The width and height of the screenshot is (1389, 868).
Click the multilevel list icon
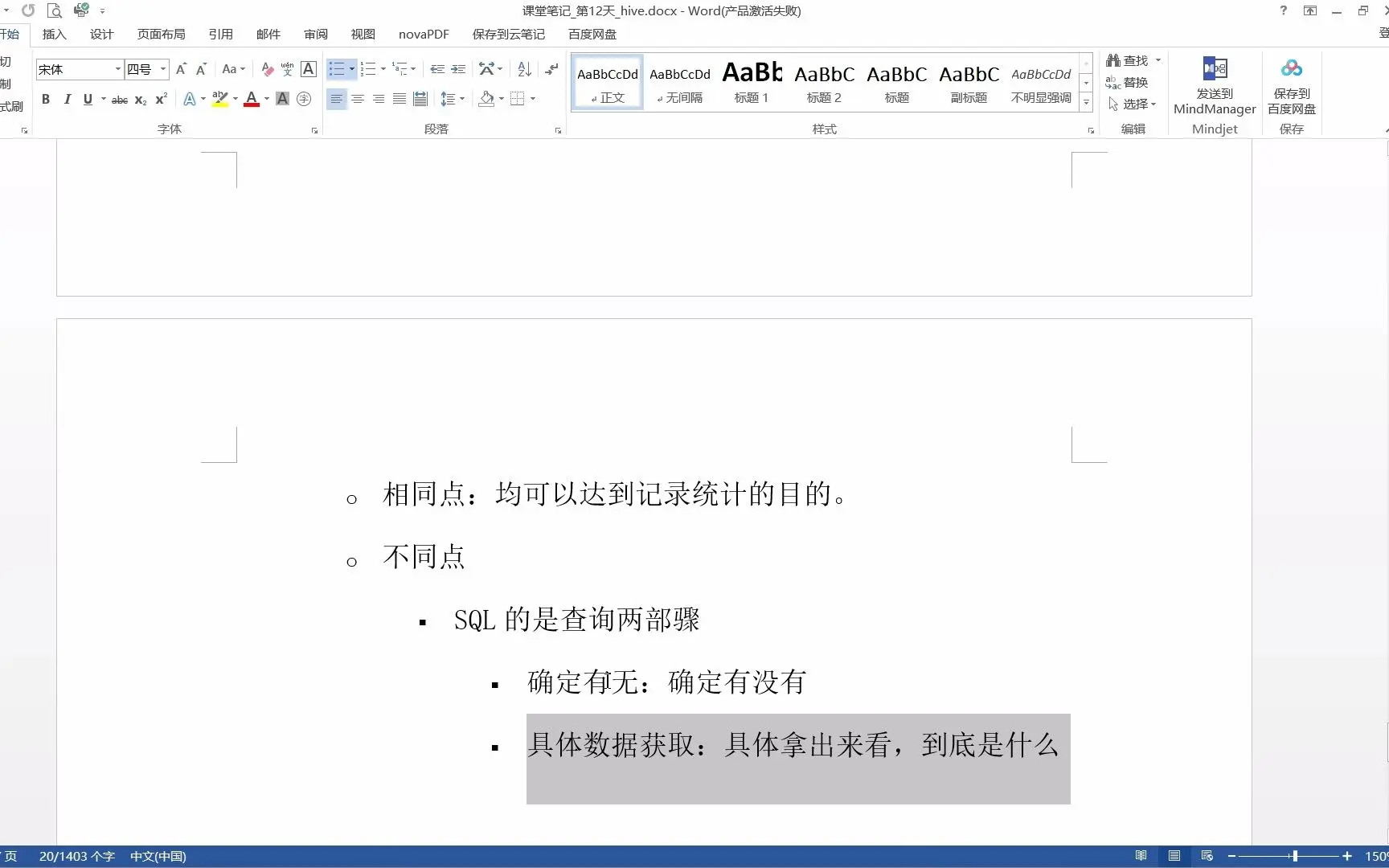coord(399,69)
